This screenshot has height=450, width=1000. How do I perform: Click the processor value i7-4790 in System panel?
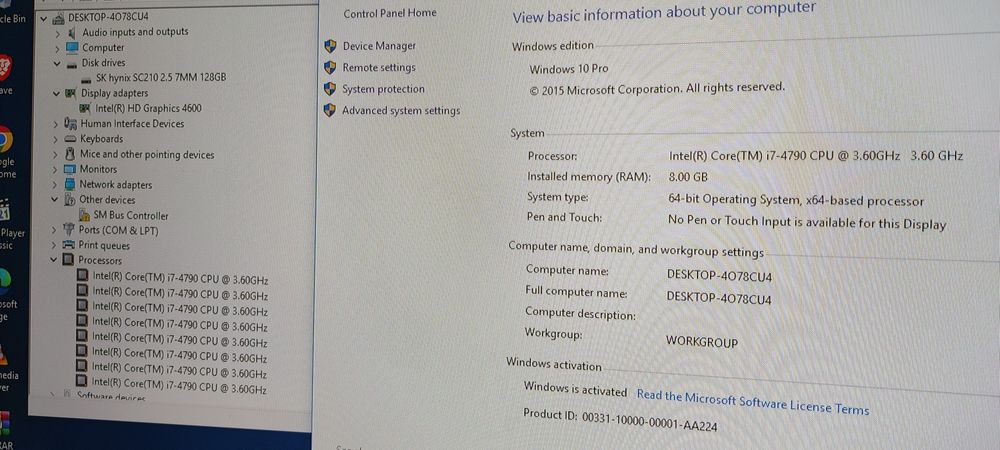coord(816,156)
